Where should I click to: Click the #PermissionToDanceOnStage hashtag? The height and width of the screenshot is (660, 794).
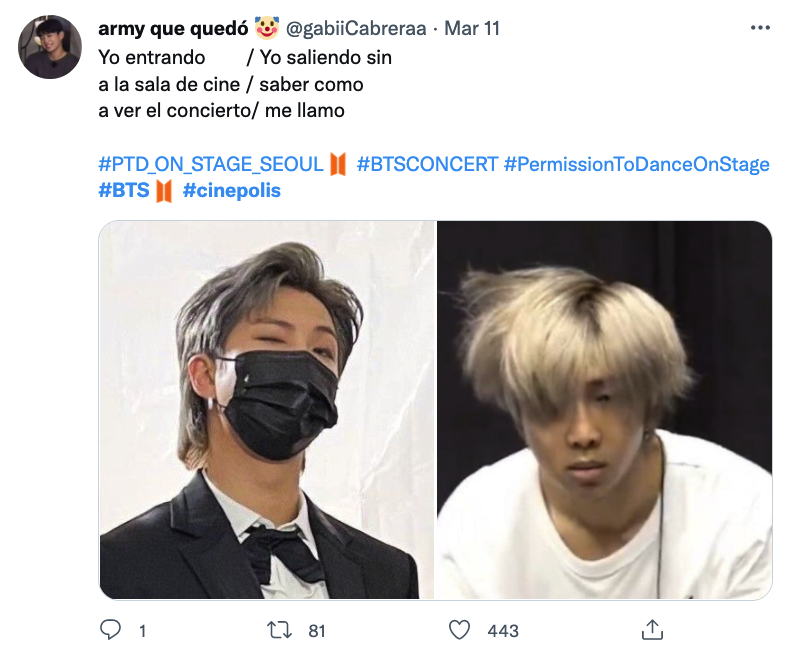(637, 164)
